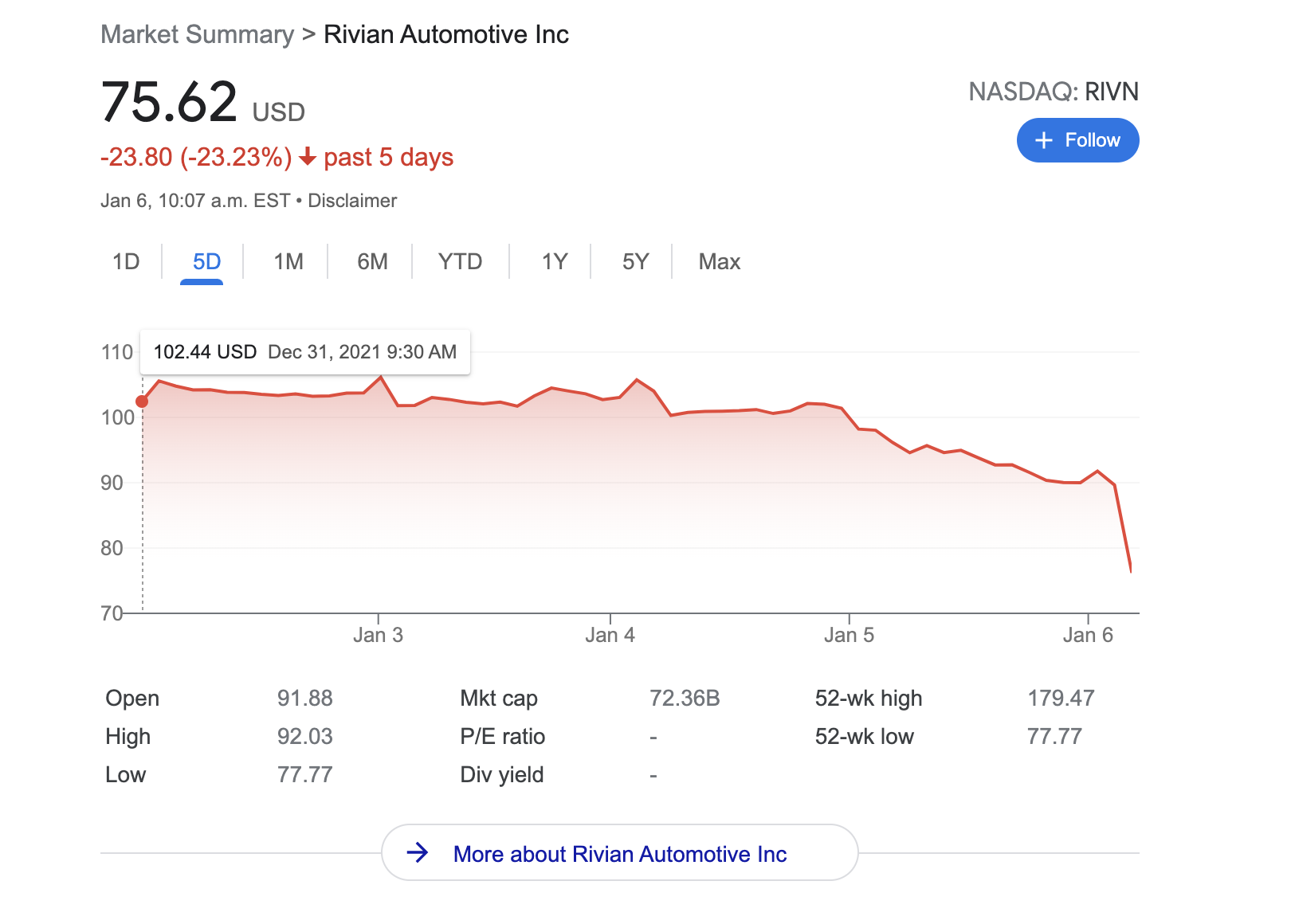Click the Follow button
Image resolution: width=1291 pixels, height=924 pixels.
tap(1077, 140)
